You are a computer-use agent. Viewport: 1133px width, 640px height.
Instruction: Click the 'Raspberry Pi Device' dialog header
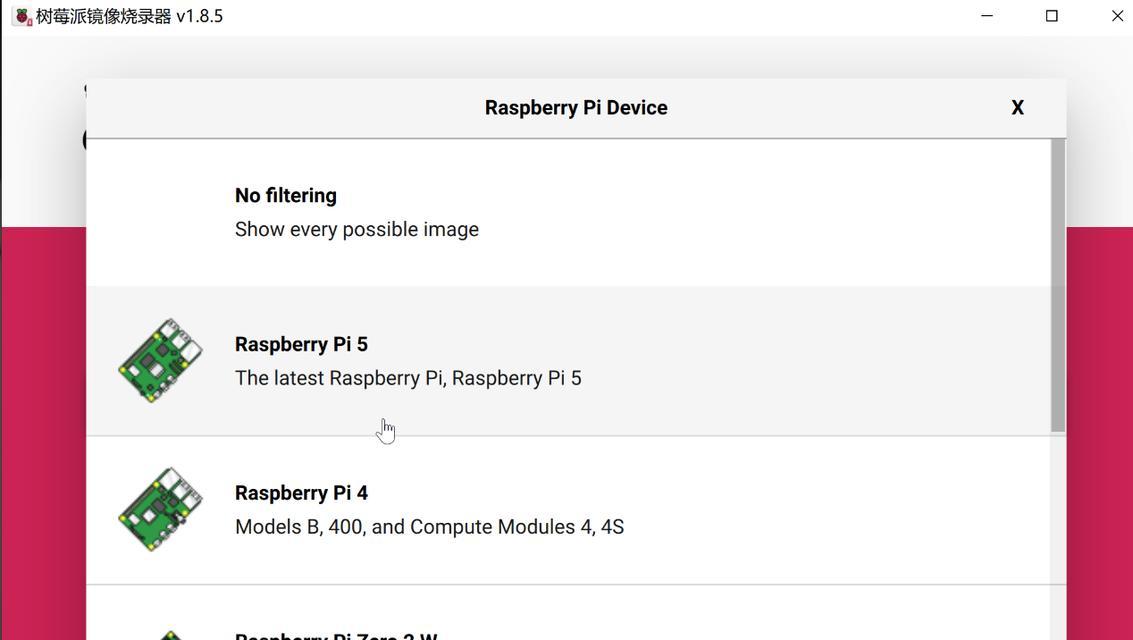(x=575, y=108)
